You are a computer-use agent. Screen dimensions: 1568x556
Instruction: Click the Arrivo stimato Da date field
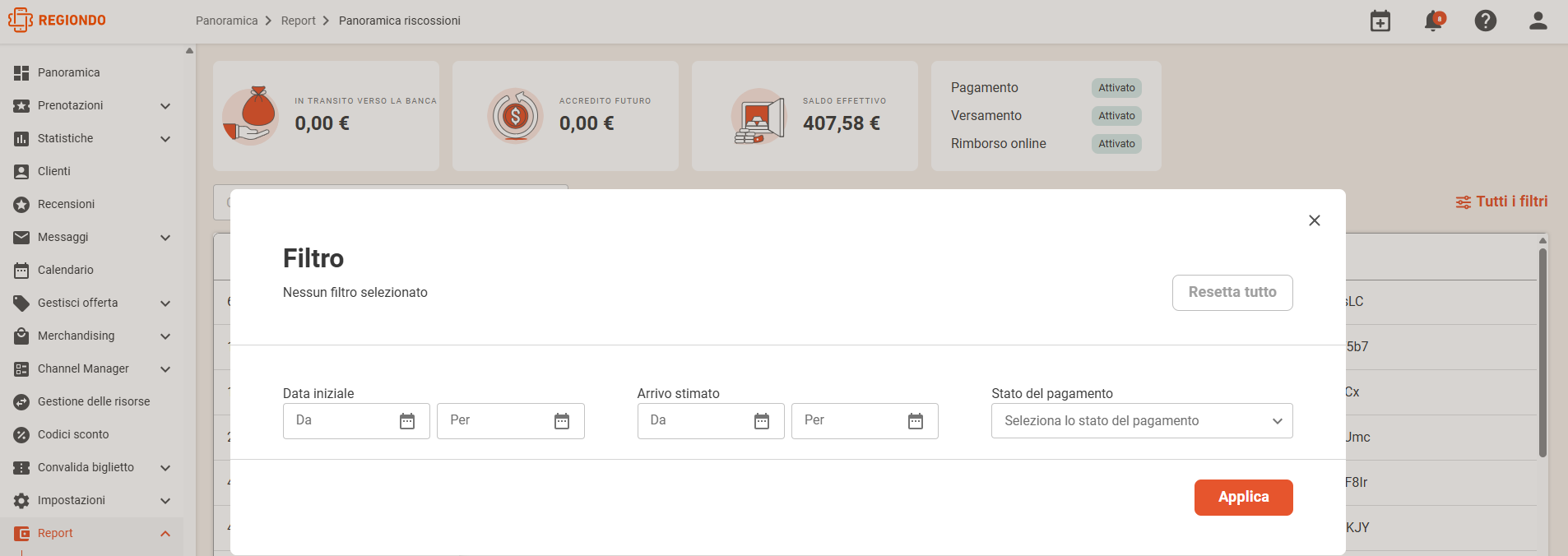click(x=711, y=421)
